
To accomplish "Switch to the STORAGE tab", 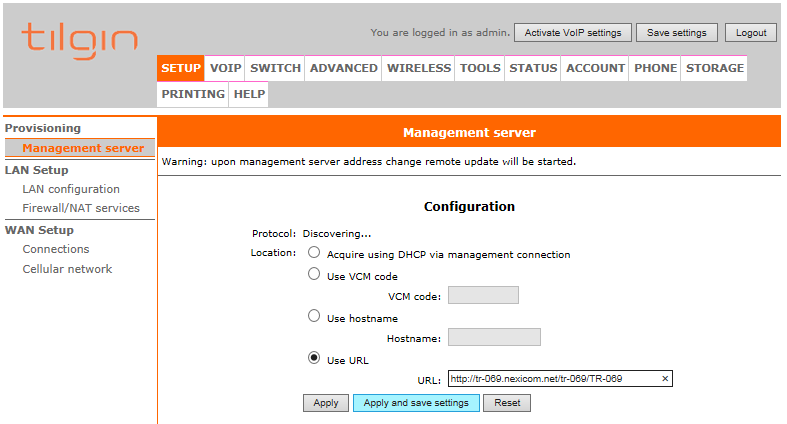I will 715,68.
